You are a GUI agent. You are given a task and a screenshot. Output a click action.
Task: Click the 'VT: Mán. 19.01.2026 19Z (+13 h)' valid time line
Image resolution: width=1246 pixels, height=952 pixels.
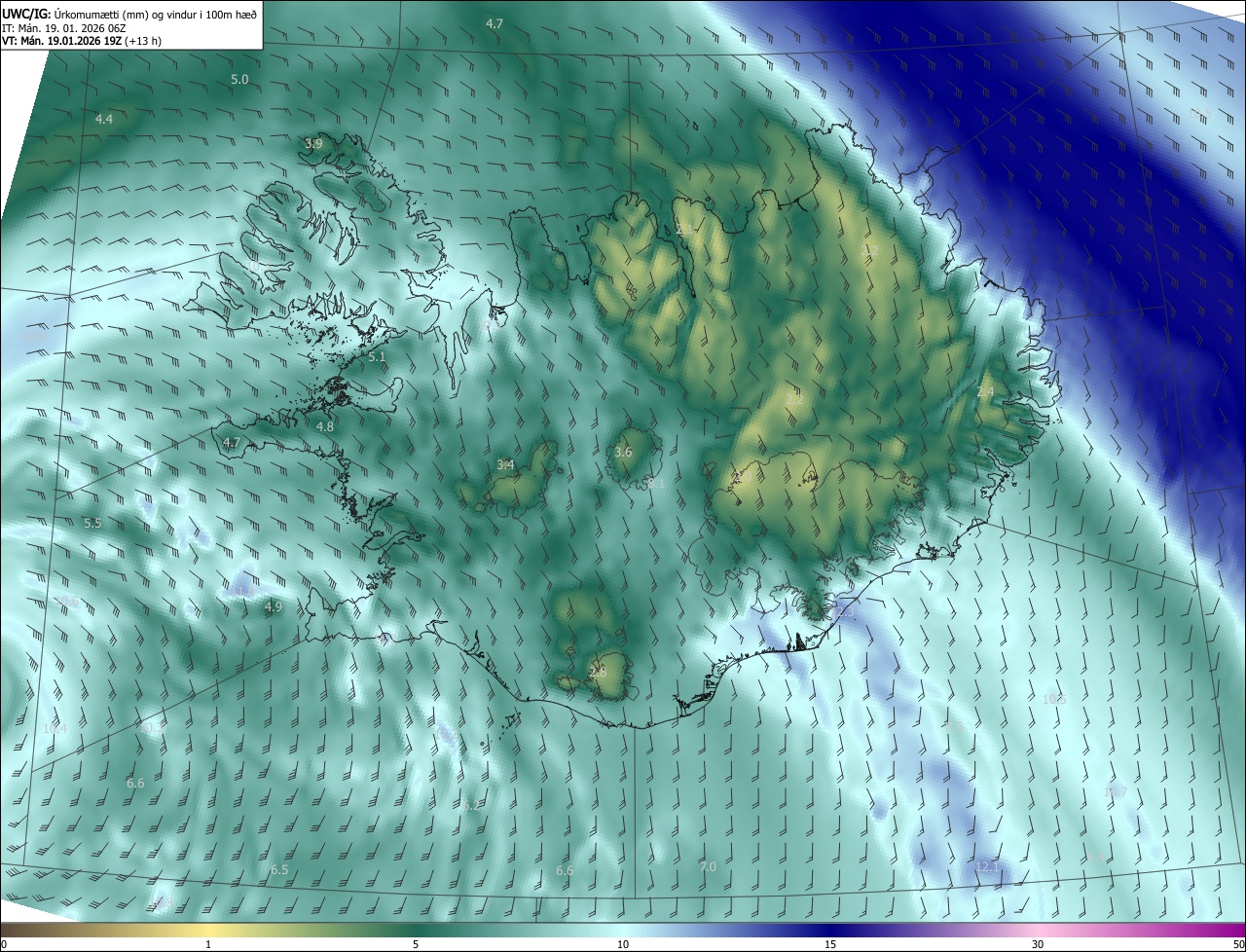tap(82, 41)
